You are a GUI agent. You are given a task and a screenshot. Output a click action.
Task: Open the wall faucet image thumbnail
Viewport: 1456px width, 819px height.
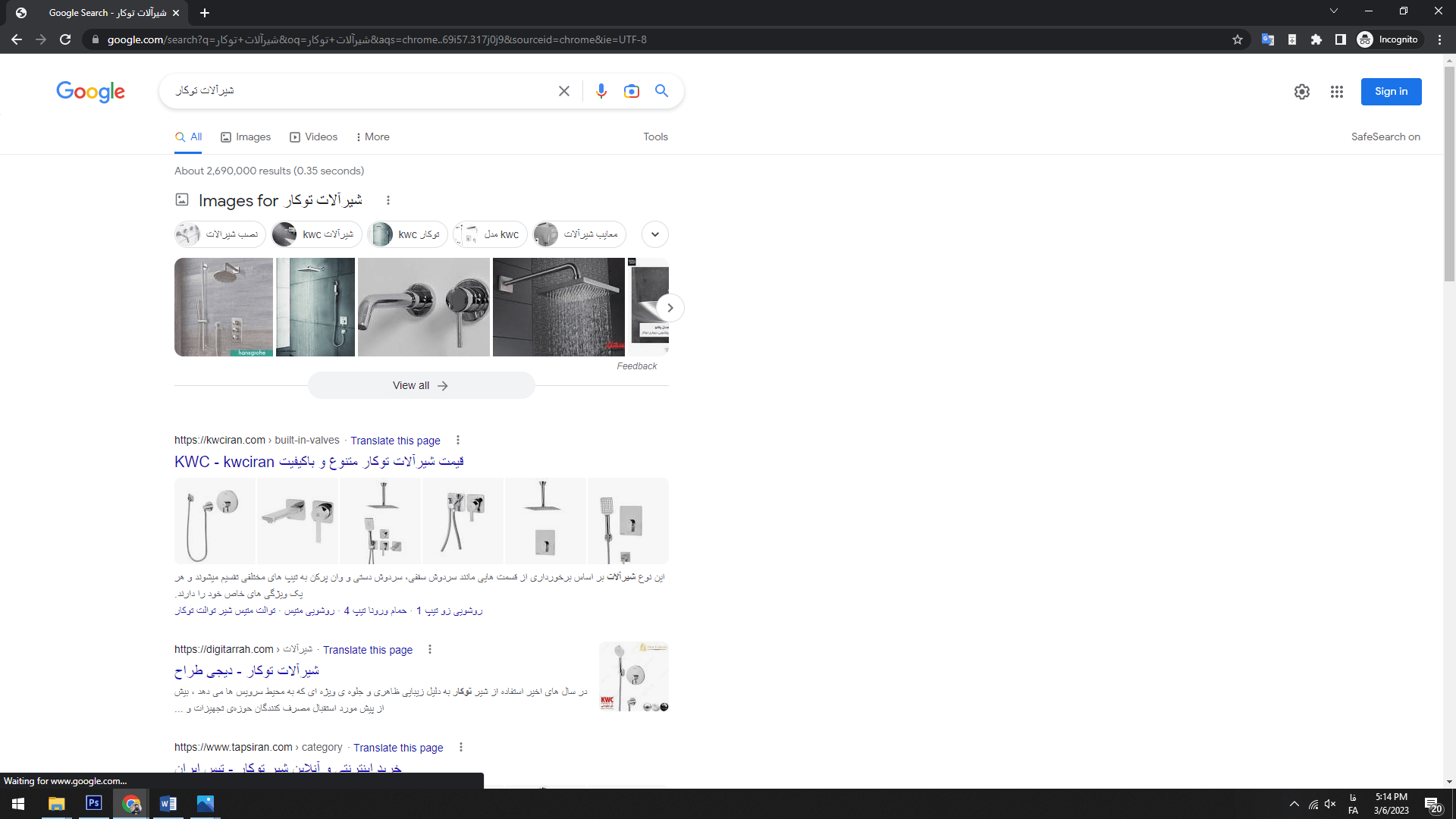[424, 307]
